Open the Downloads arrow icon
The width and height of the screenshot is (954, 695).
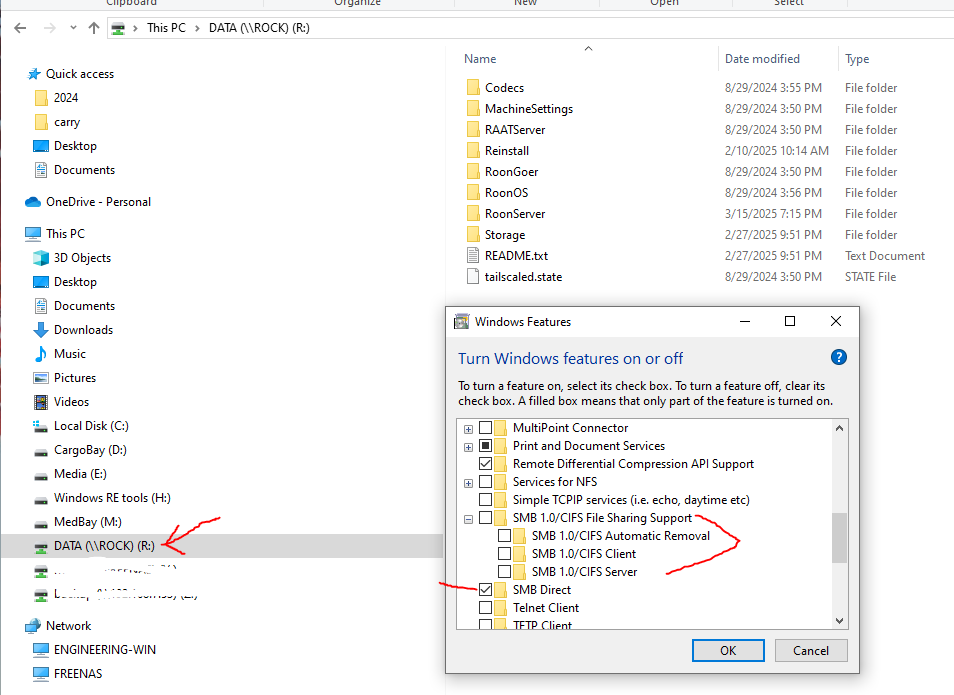[x=41, y=330]
